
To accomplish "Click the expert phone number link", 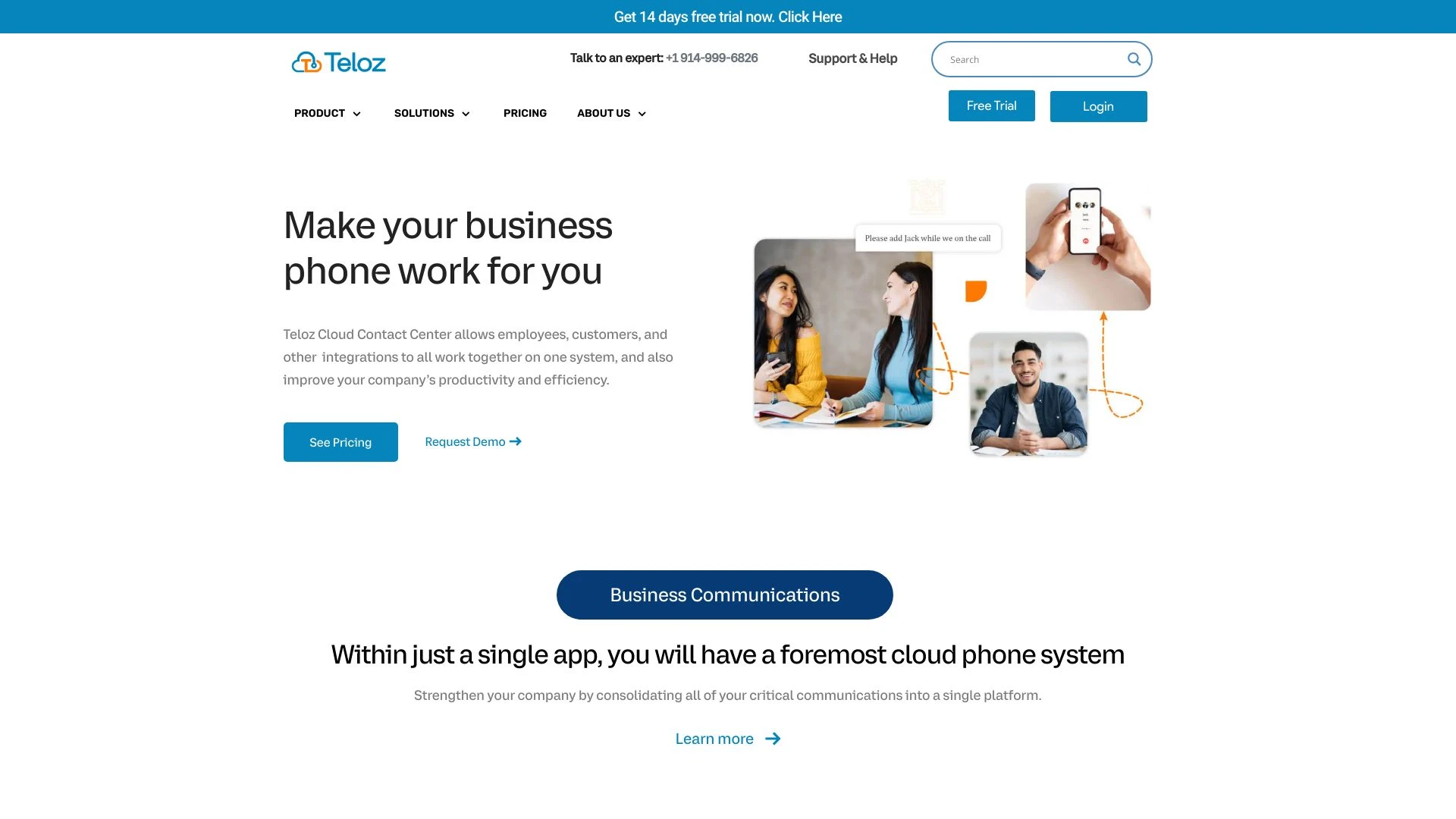I will [712, 57].
